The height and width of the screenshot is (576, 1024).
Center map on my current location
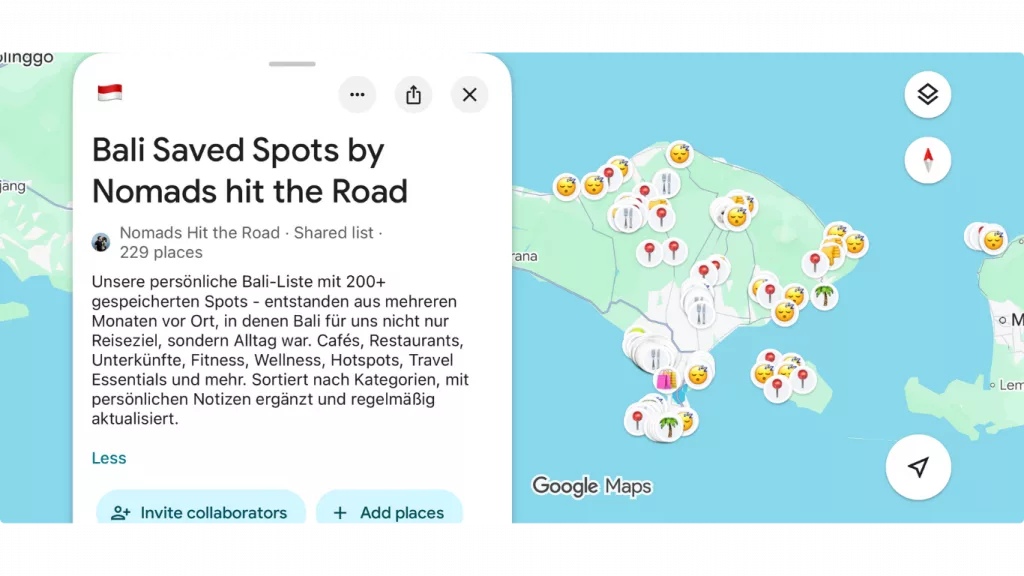pyautogui.click(x=918, y=467)
